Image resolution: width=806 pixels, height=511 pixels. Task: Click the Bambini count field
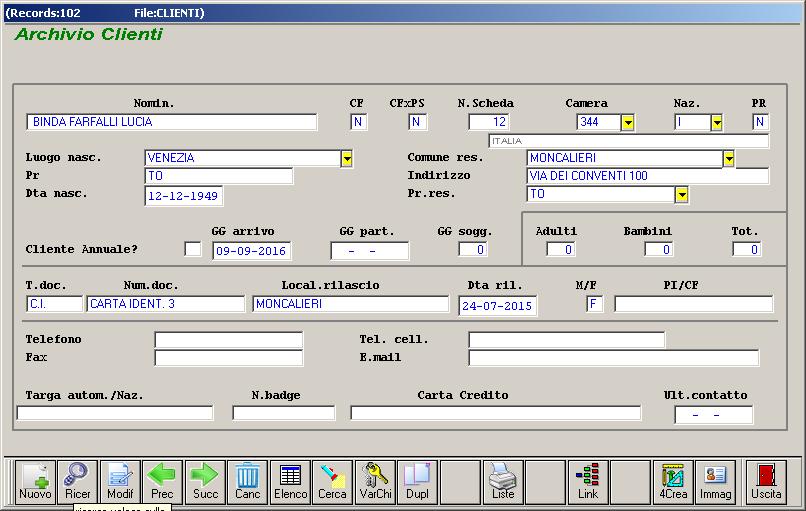click(x=658, y=249)
